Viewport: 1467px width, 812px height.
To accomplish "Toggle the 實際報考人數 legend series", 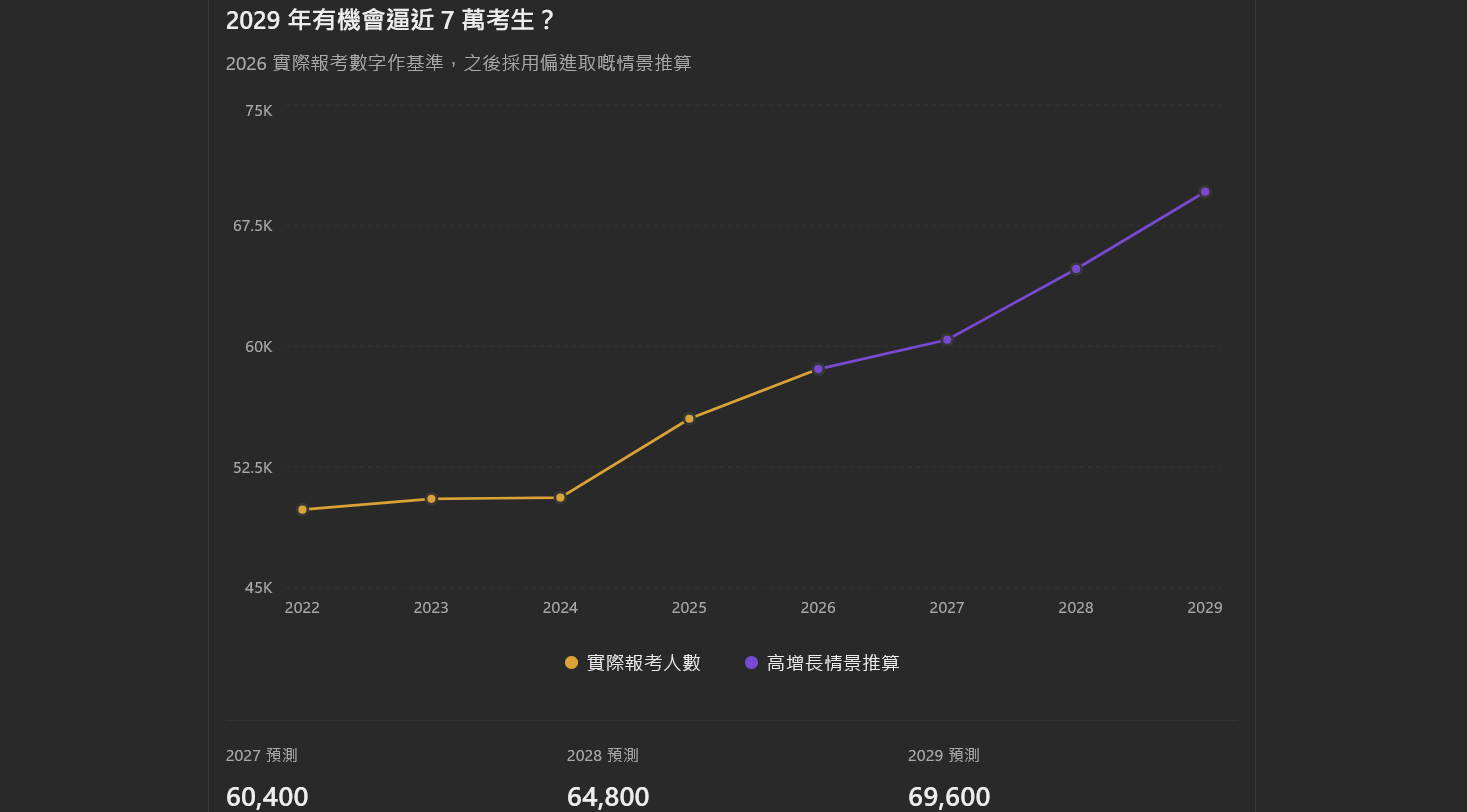I will (633, 663).
